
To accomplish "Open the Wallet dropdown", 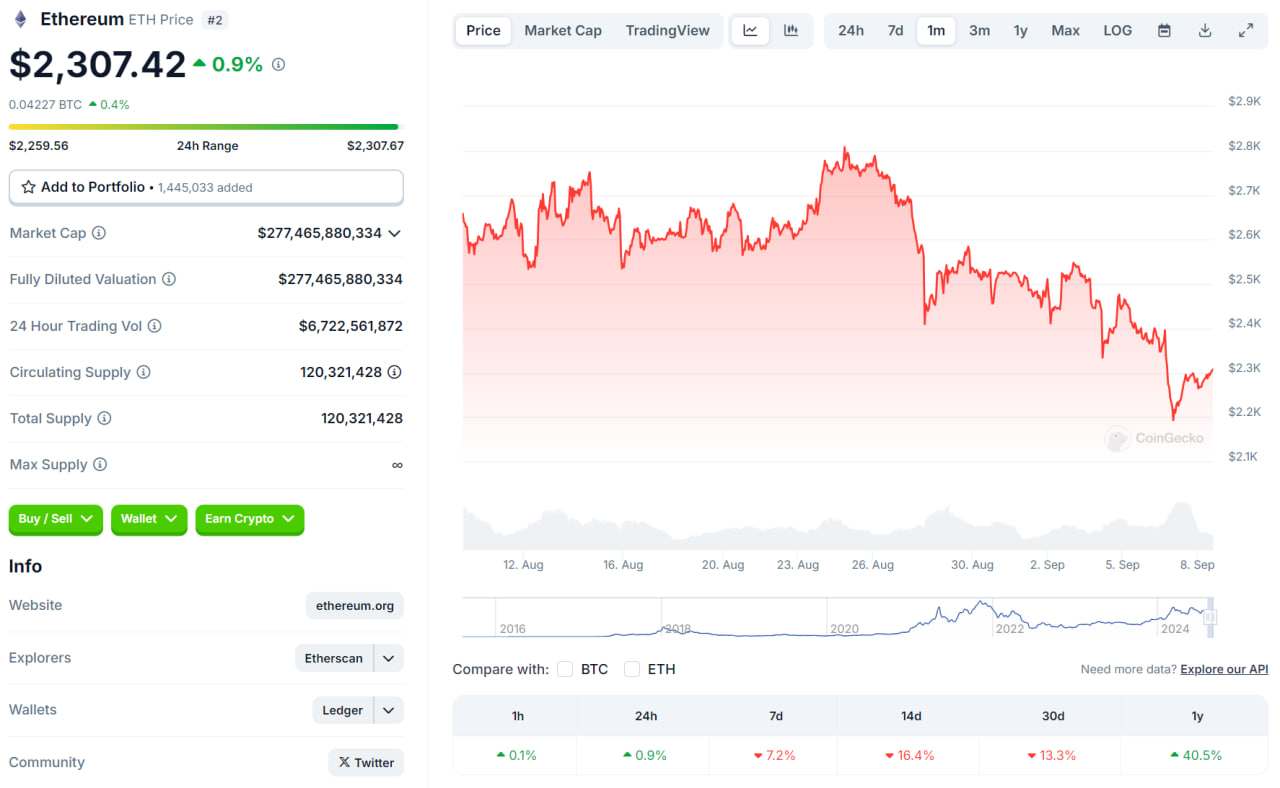I will click(149, 519).
